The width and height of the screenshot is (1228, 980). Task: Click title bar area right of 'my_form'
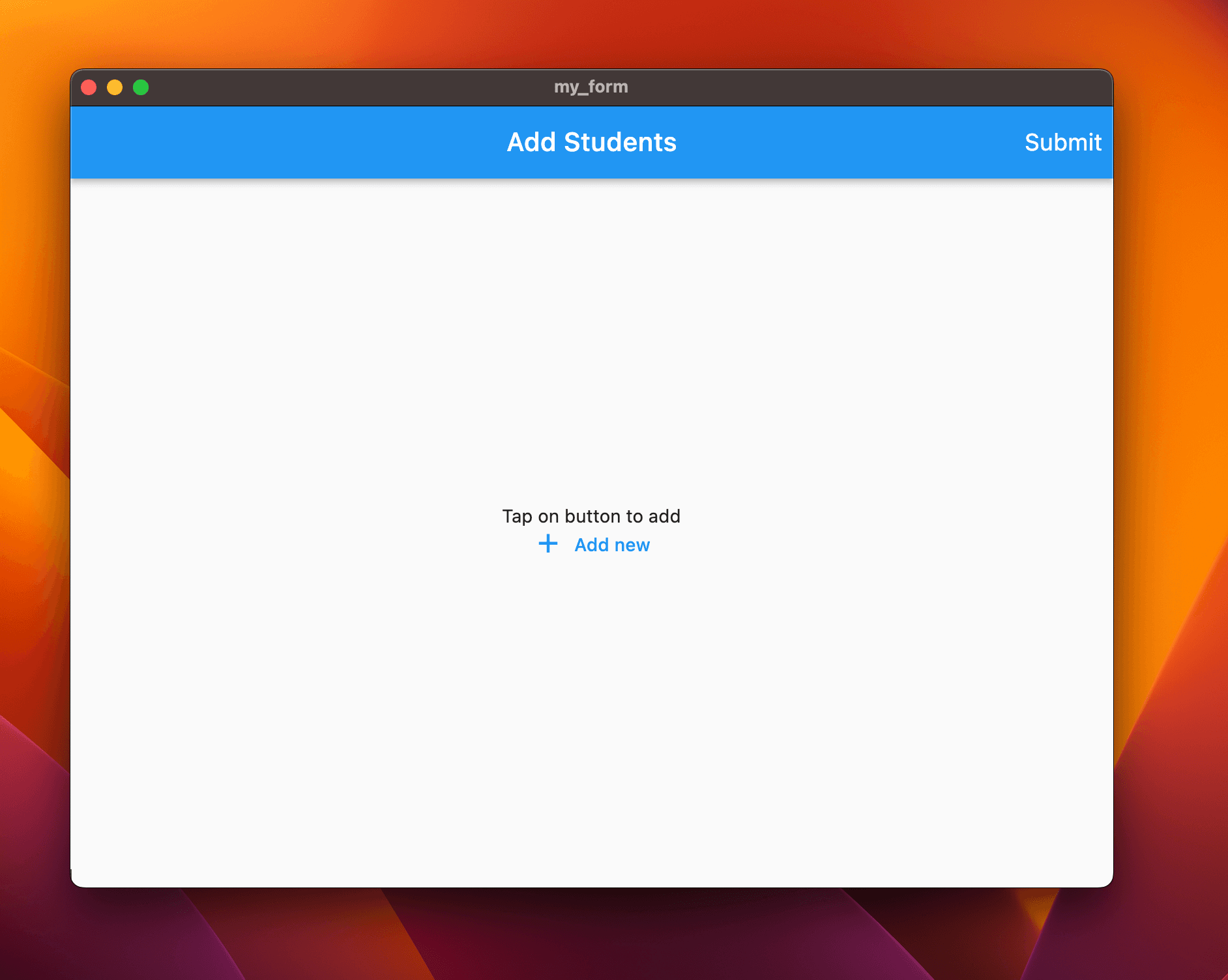point(847,87)
